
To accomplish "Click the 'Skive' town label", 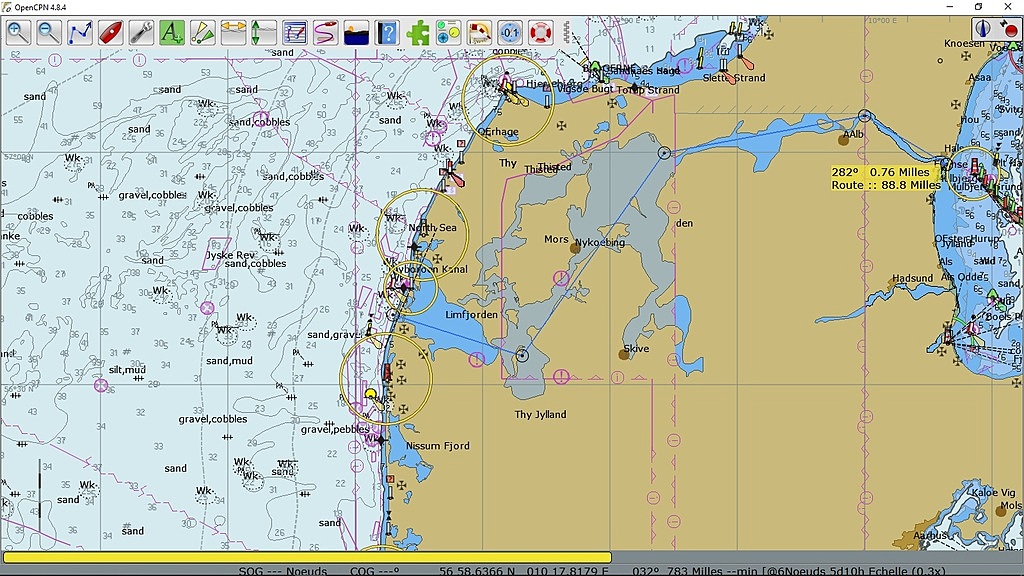I will [x=636, y=349].
